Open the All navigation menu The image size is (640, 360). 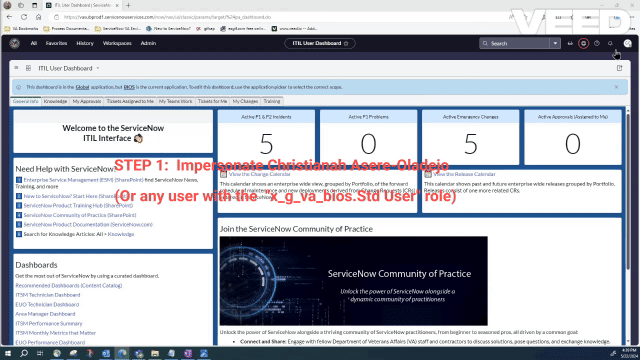[34, 43]
